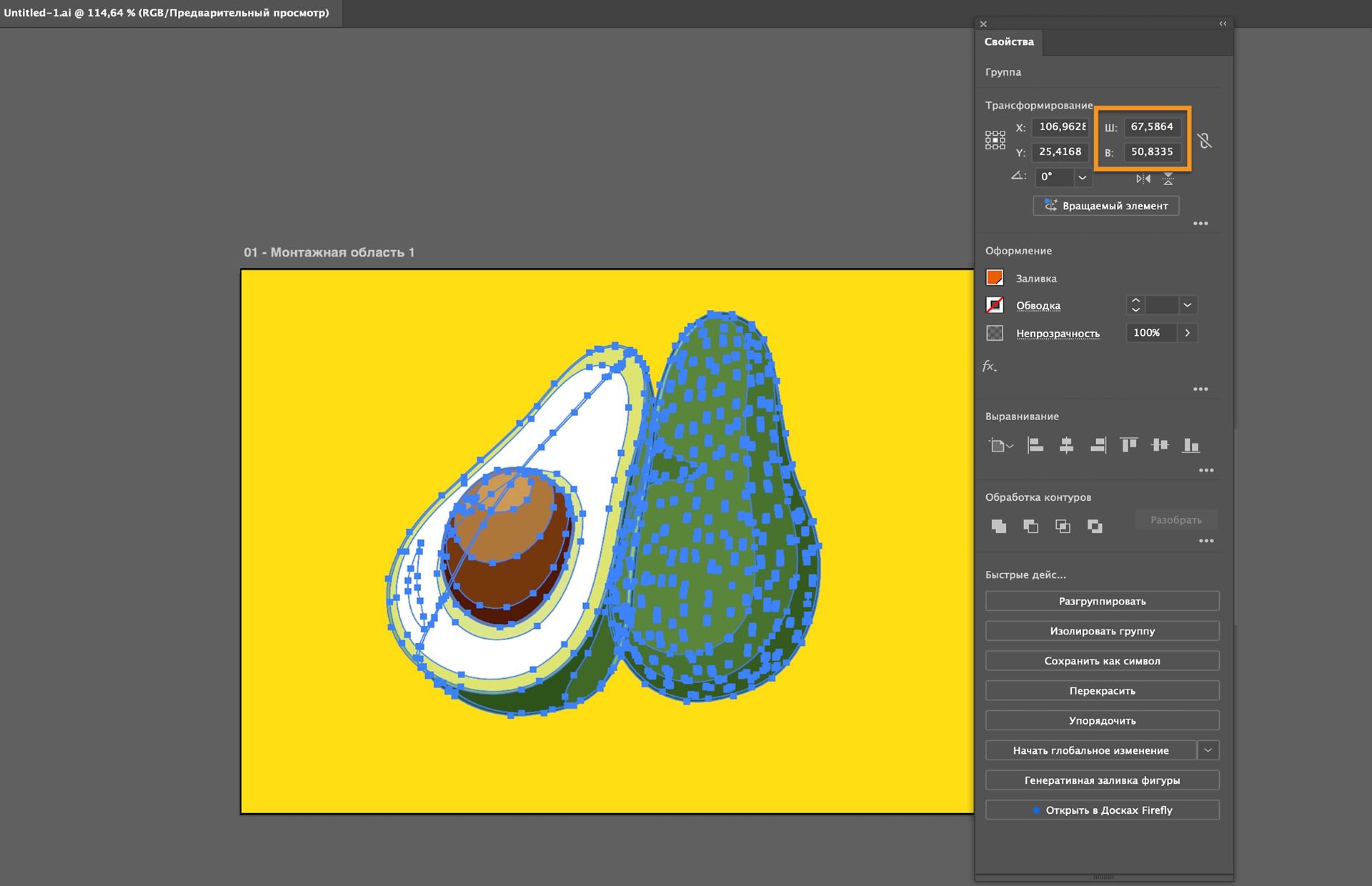Open the fx effects menu
Screen dimensions: 1372x886
(x=989, y=367)
